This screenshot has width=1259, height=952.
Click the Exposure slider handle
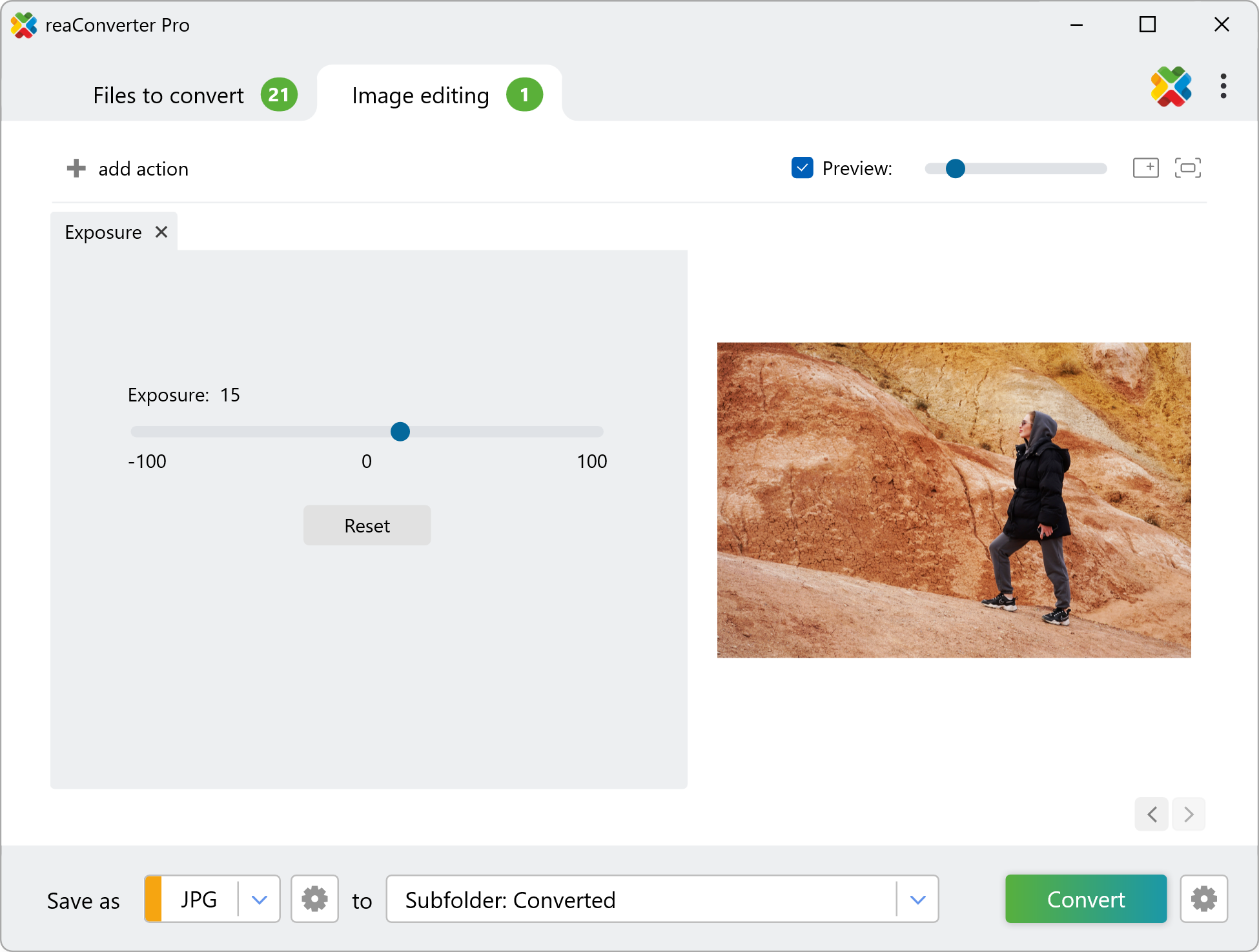tap(400, 431)
